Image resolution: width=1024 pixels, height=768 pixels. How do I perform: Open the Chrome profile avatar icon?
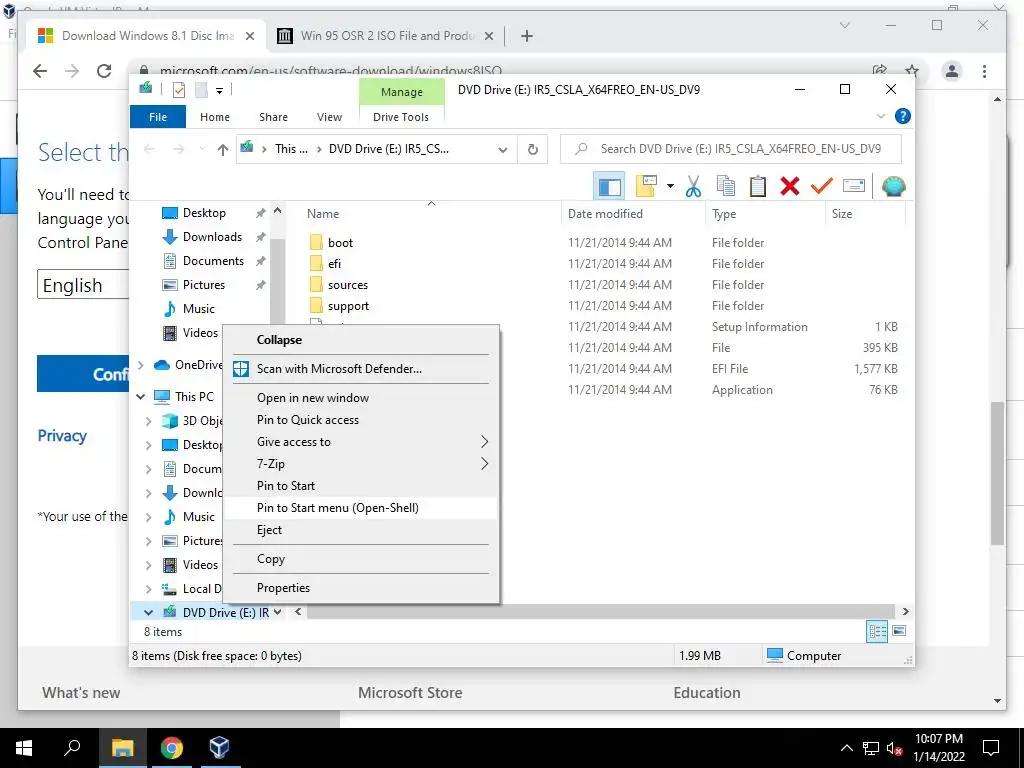[x=952, y=71]
